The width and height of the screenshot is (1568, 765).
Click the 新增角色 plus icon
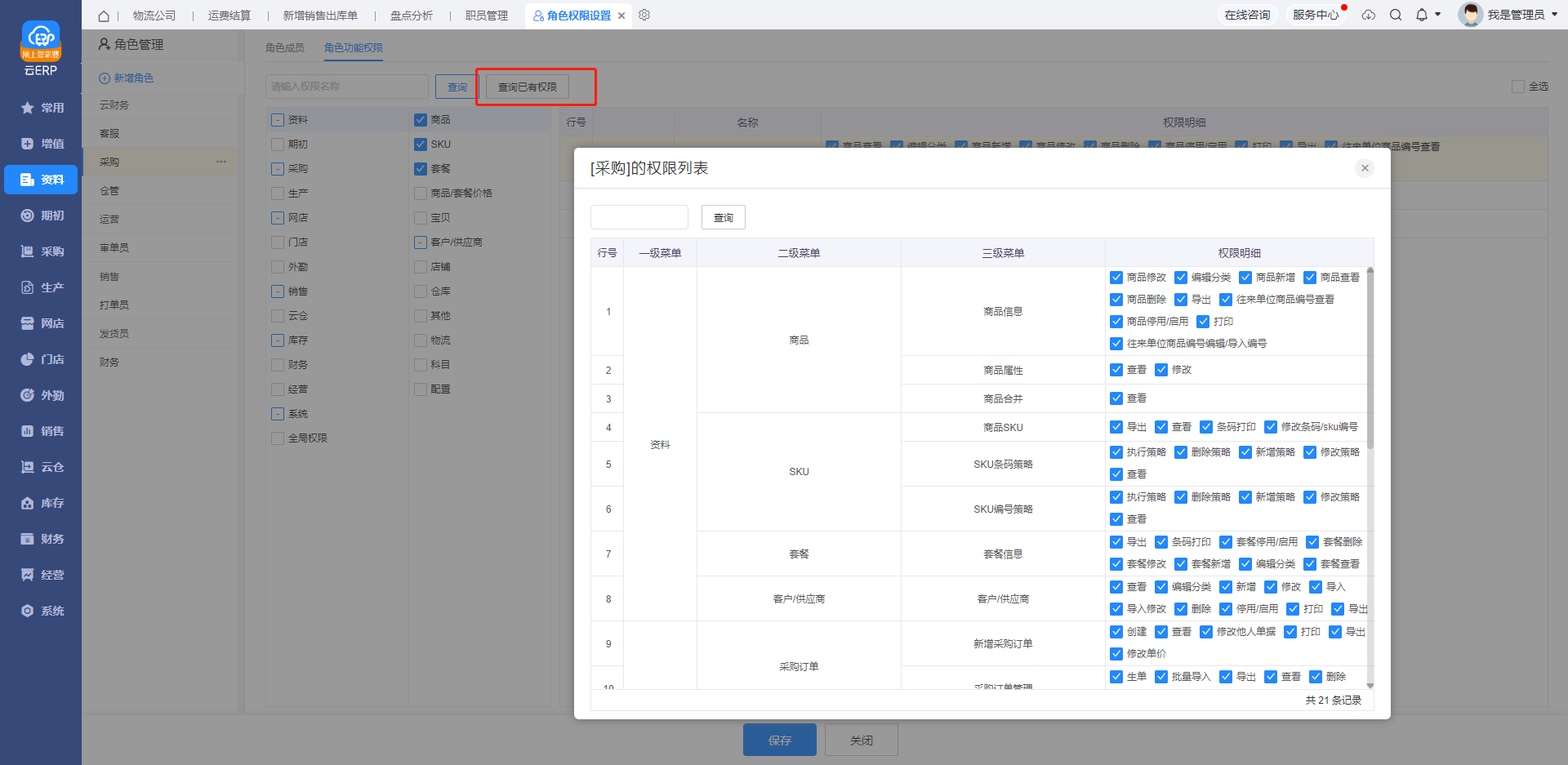[x=105, y=78]
